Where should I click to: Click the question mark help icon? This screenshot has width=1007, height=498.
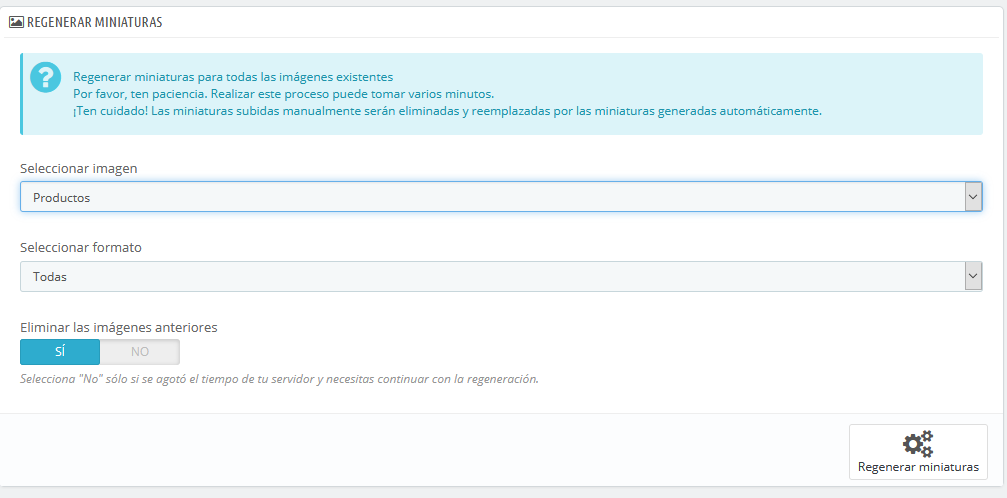(x=46, y=78)
